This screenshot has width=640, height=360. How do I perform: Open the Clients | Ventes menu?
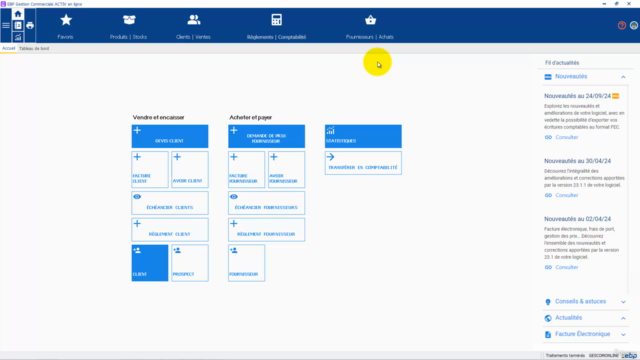point(193,26)
